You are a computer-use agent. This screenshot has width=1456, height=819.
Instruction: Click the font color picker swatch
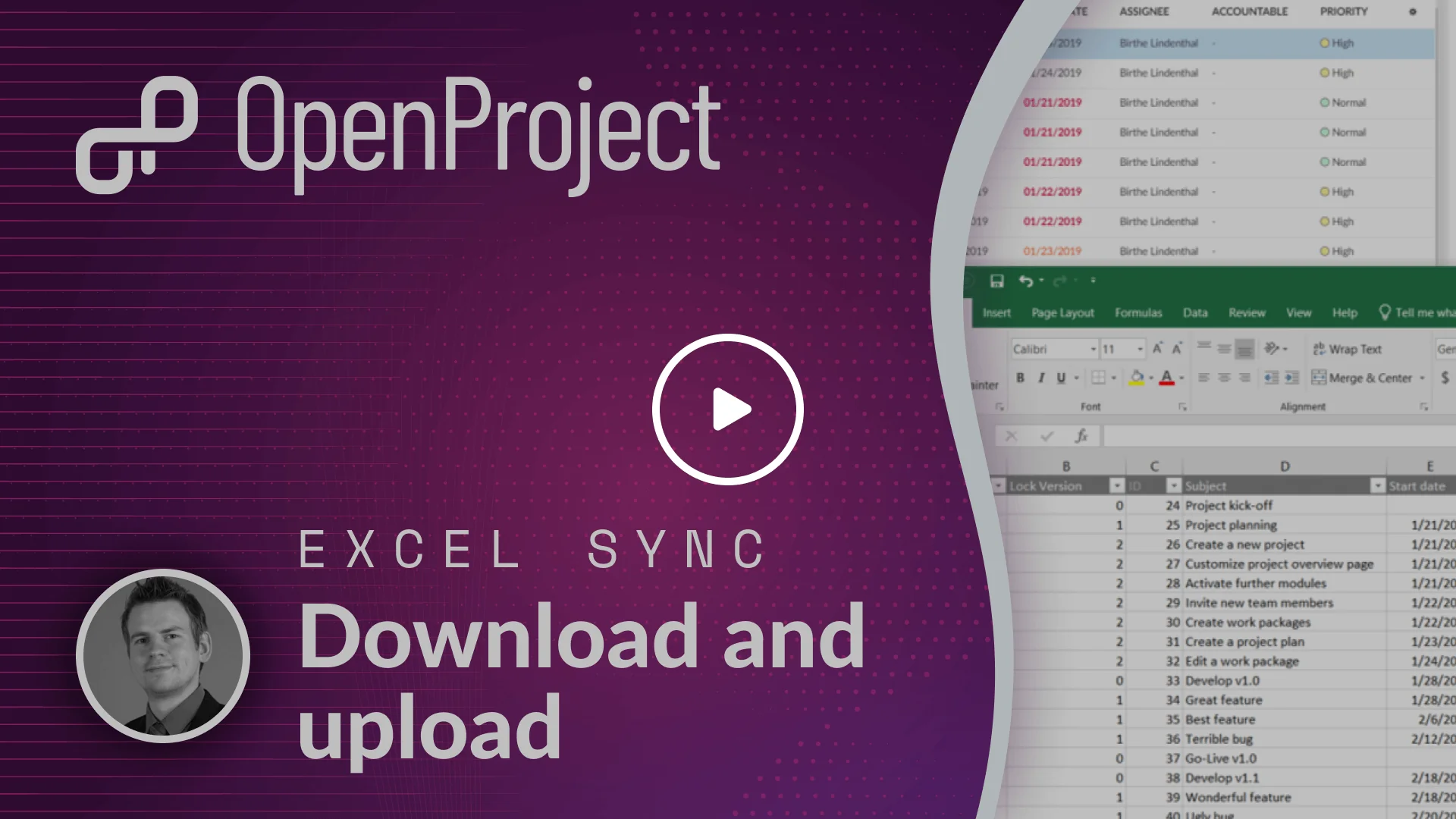point(1170,383)
